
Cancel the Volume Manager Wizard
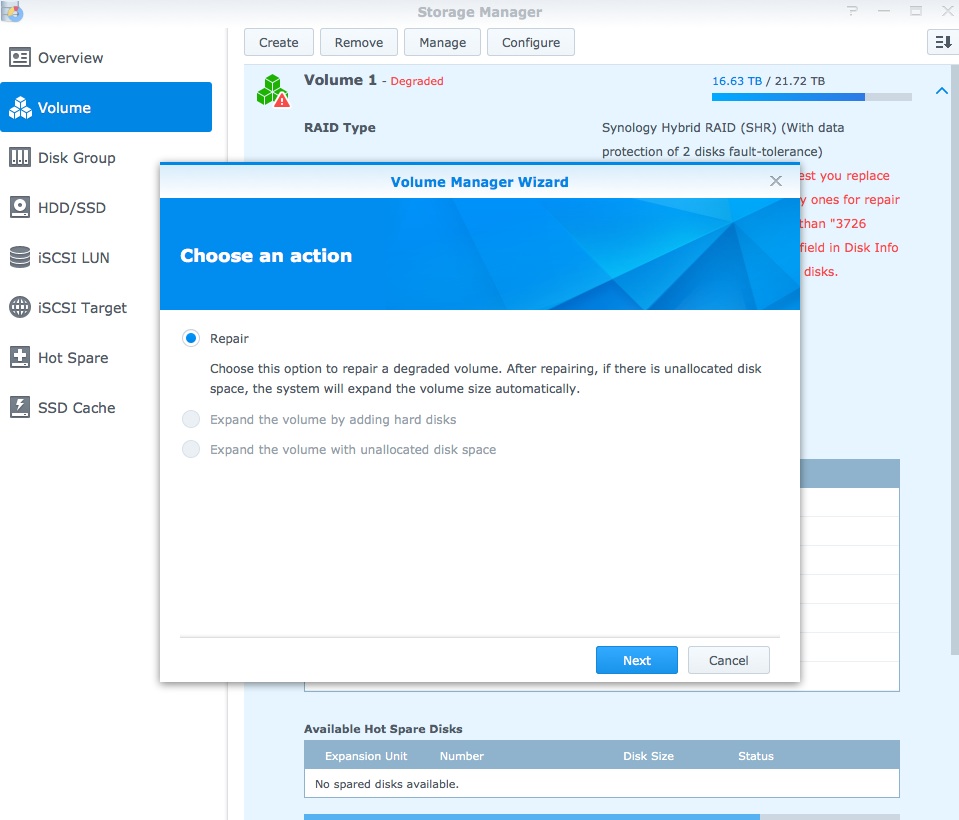click(728, 660)
